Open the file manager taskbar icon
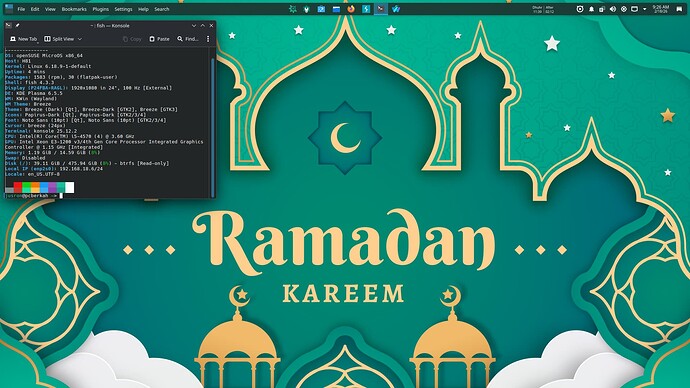Screen dimensions: 690x388 [336, 9]
